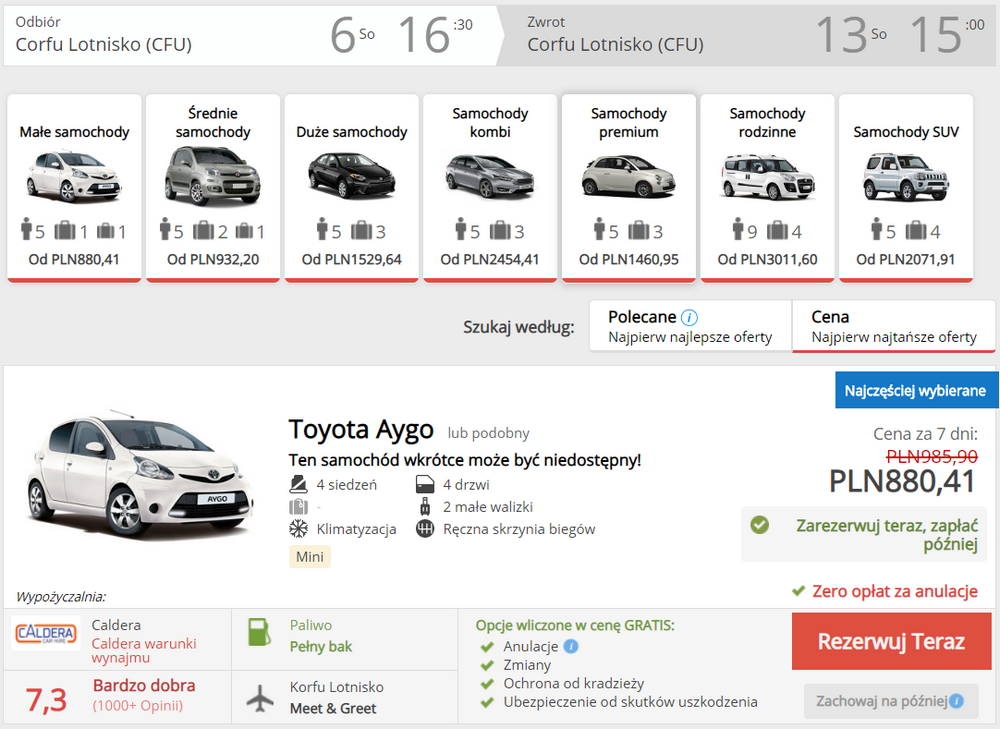Click the crossed-out price PLN985,90

pyautogui.click(x=932, y=456)
